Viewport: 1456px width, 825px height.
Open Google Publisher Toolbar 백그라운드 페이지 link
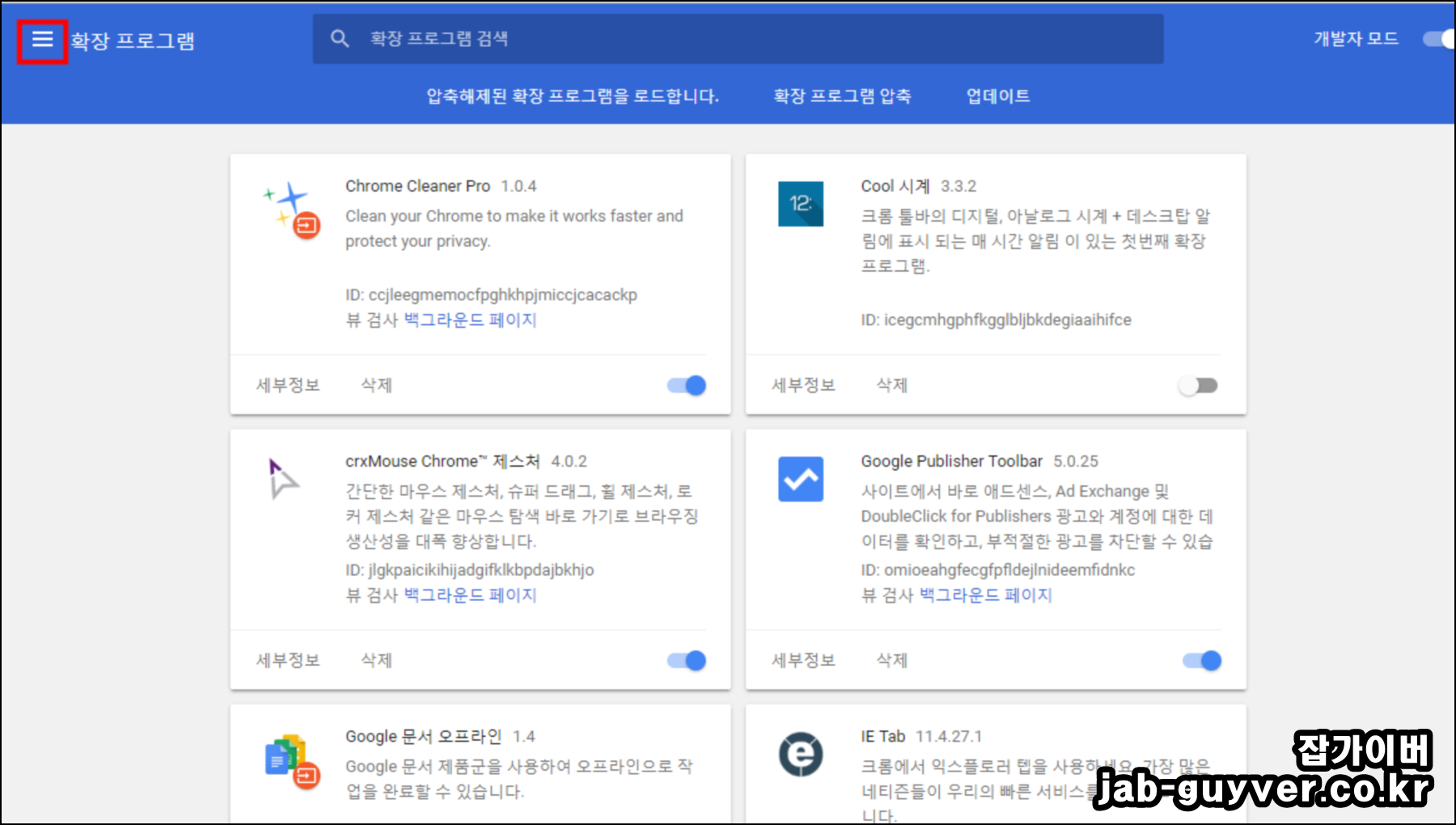pos(986,594)
